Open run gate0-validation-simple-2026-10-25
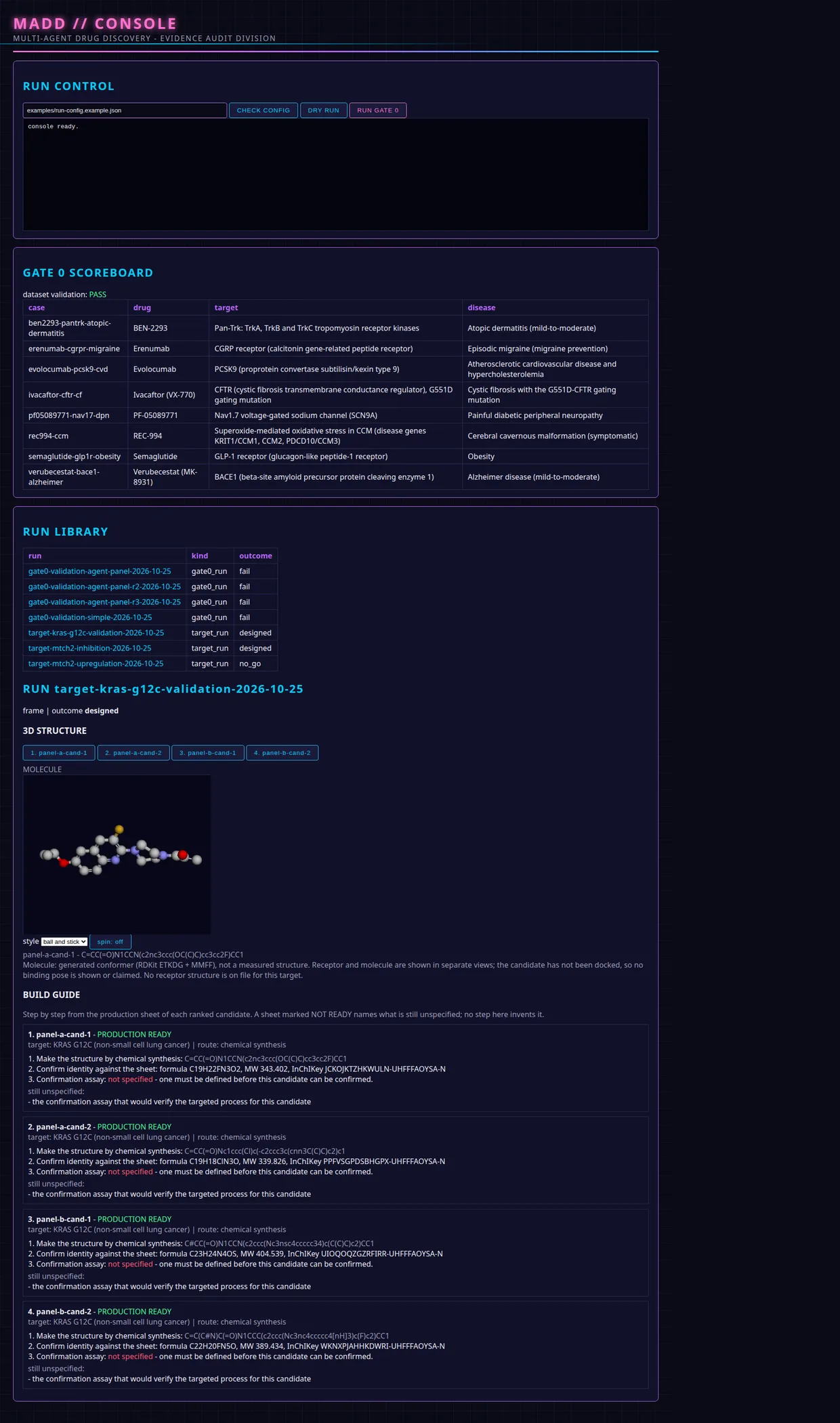Screen dimensions: 840x1423 pyautogui.click(x=90, y=617)
